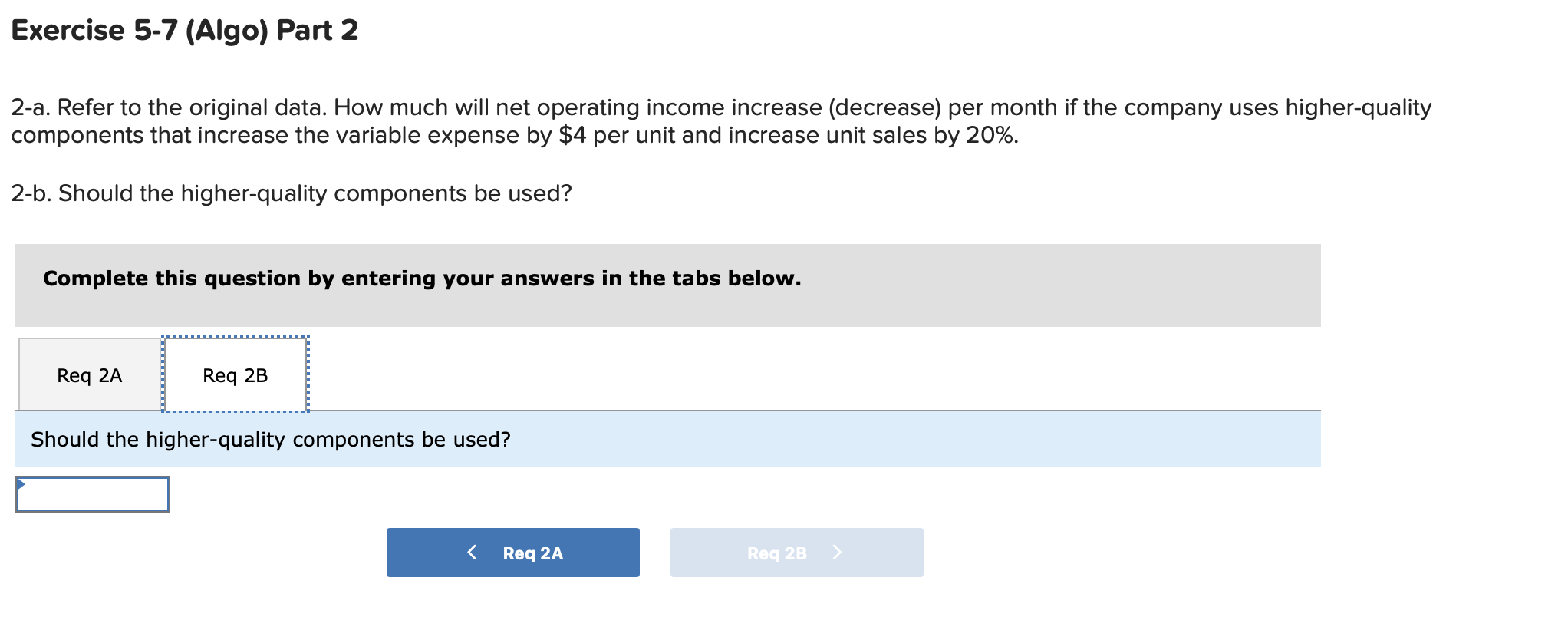Viewport: 1568px width, 640px height.
Task: Click the question banner asking about higher-quality components
Action: click(x=272, y=440)
